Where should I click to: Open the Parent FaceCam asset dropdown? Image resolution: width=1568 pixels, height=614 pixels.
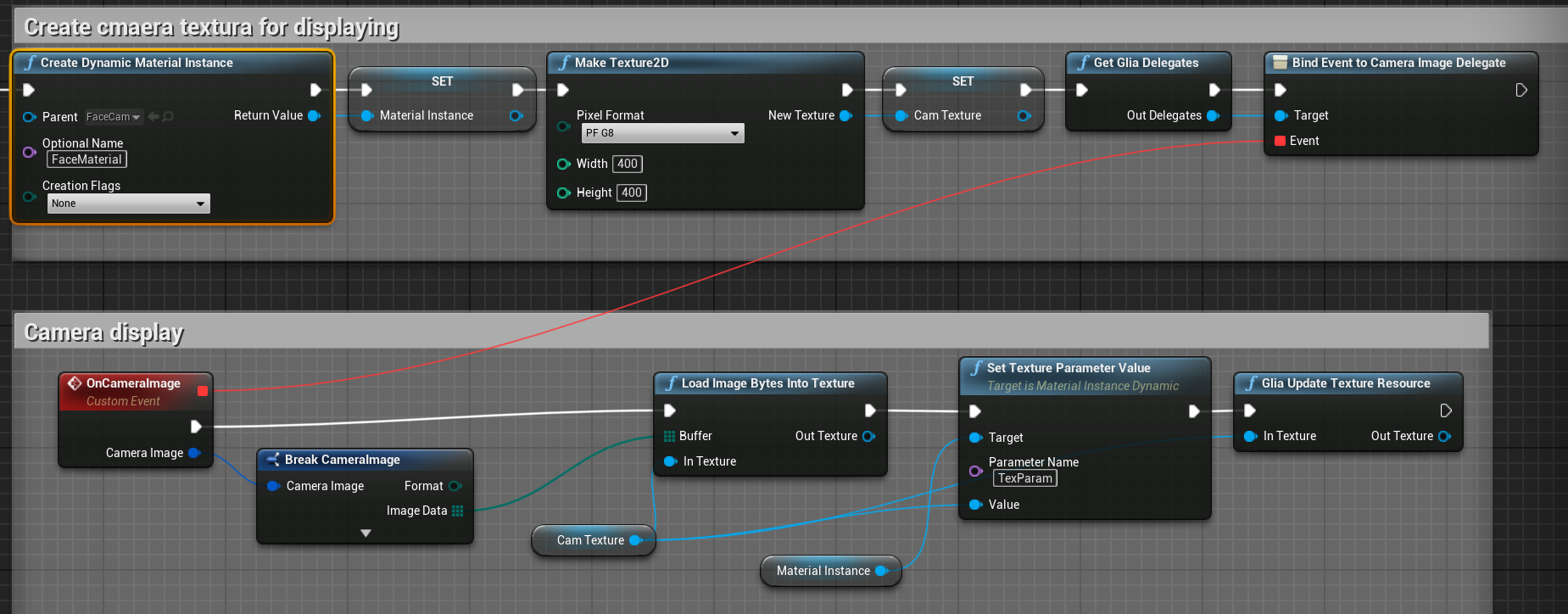(x=113, y=117)
